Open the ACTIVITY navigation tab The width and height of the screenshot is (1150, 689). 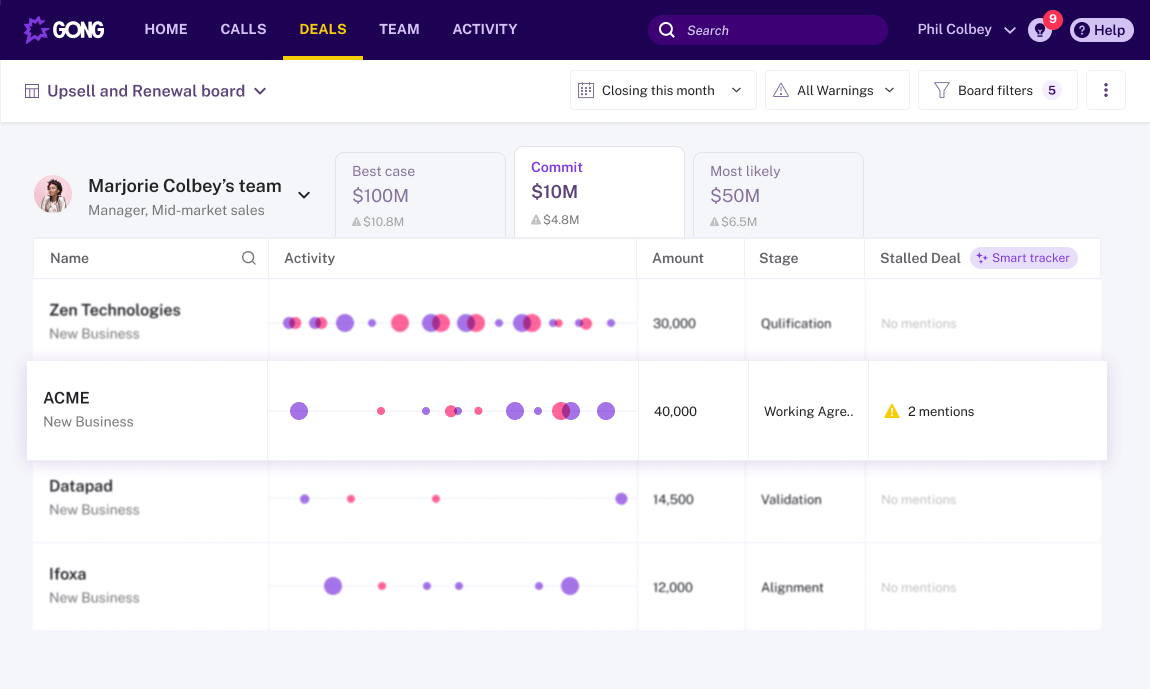tap(485, 29)
